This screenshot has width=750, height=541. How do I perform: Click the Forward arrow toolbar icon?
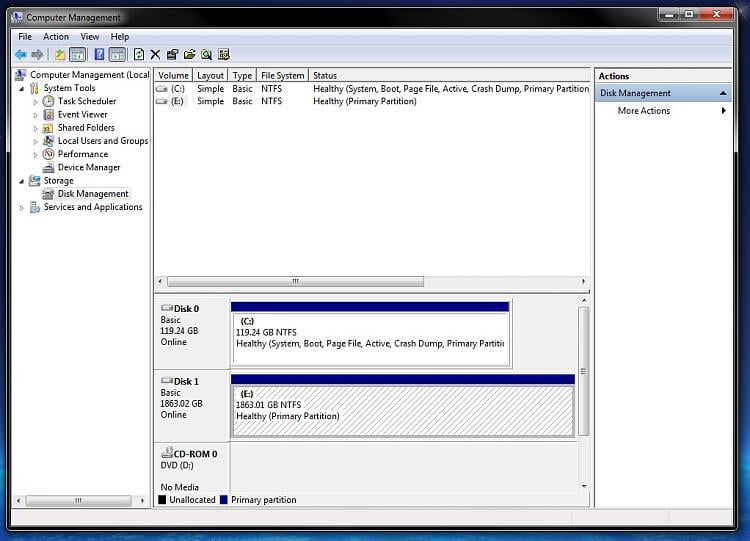coord(37,55)
